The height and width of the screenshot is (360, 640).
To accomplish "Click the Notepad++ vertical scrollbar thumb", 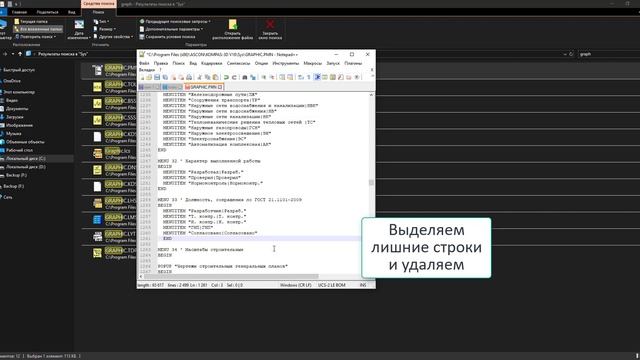I will [x=371, y=182].
